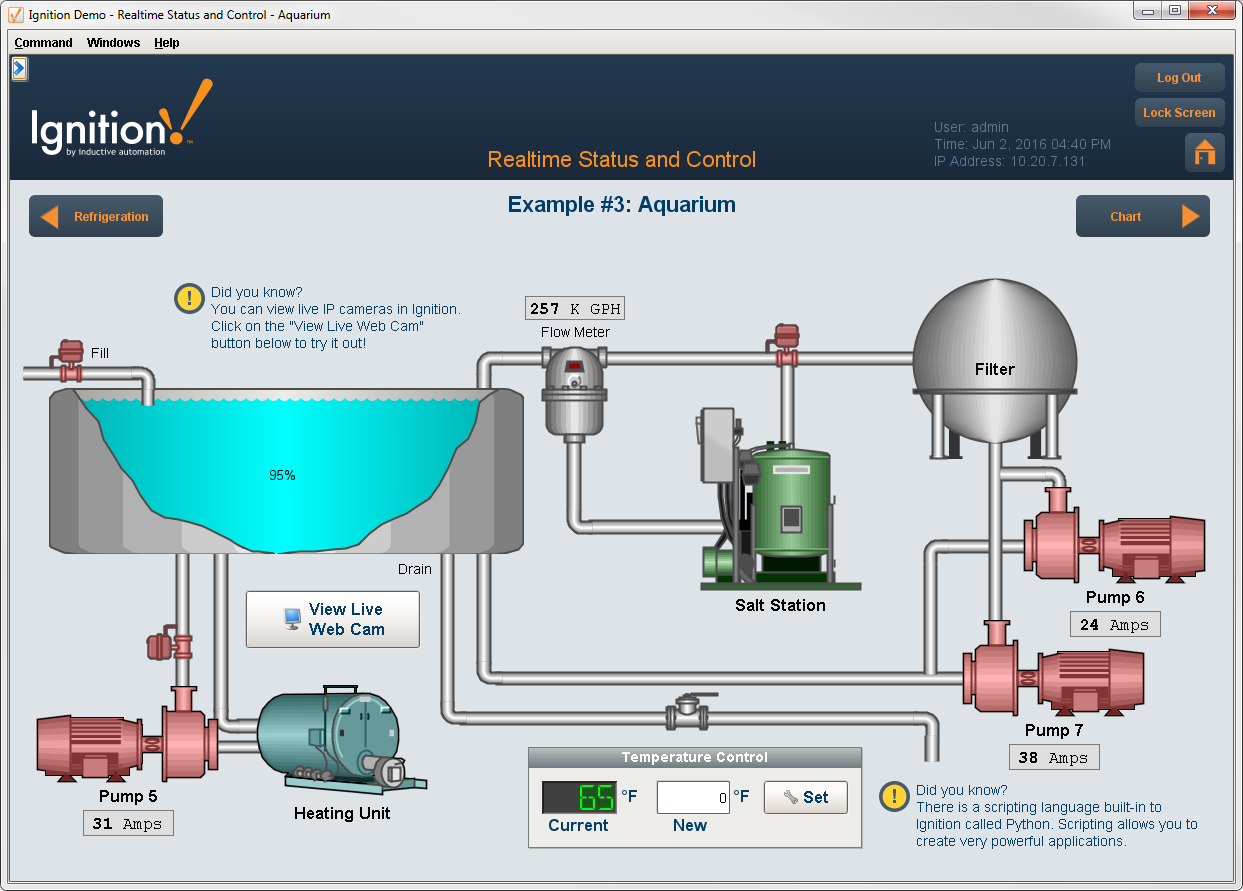1243x891 pixels.
Task: Click the Fill valve on the inlet pipe
Action: pos(70,361)
